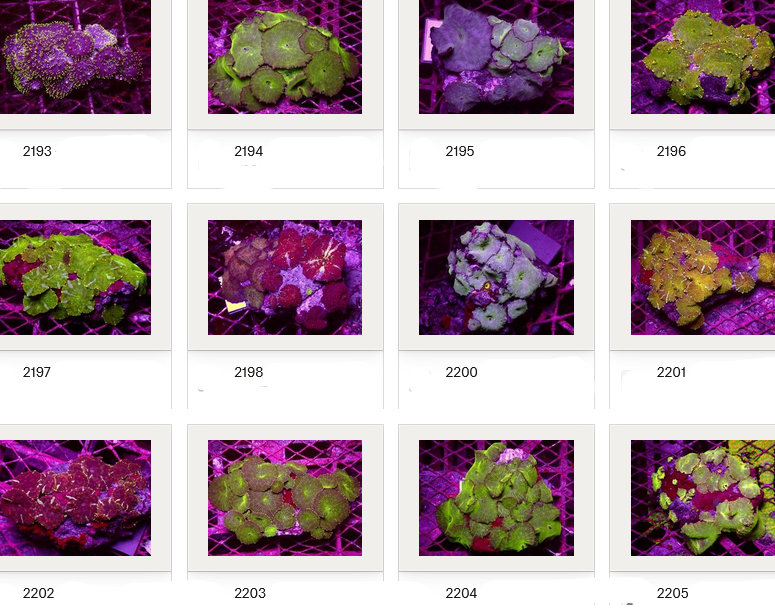Select the red coral thumbnail 2198
The image size is (775, 610).
tap(285, 277)
